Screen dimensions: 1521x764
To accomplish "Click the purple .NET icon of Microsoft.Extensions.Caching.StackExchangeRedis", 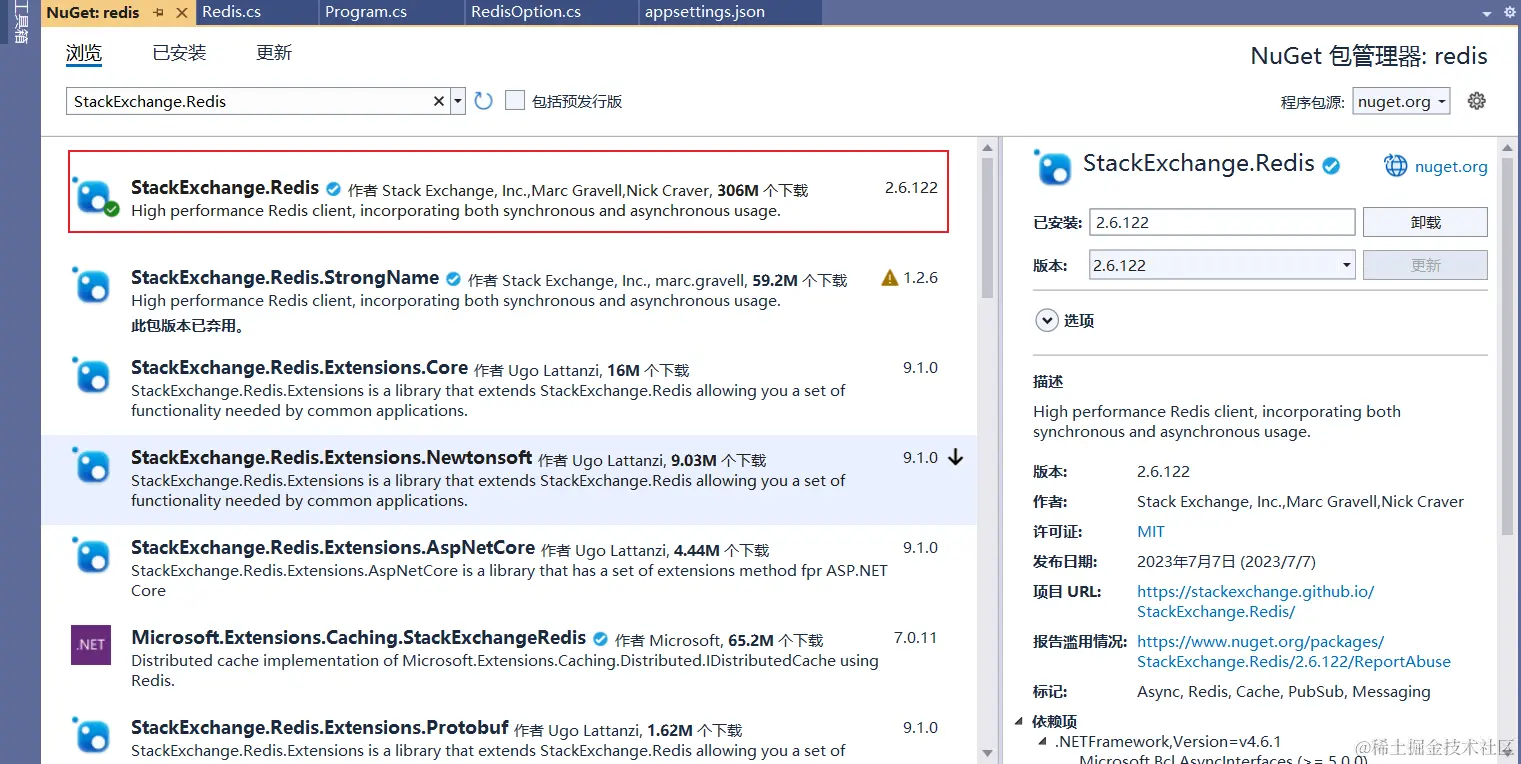I will (91, 645).
